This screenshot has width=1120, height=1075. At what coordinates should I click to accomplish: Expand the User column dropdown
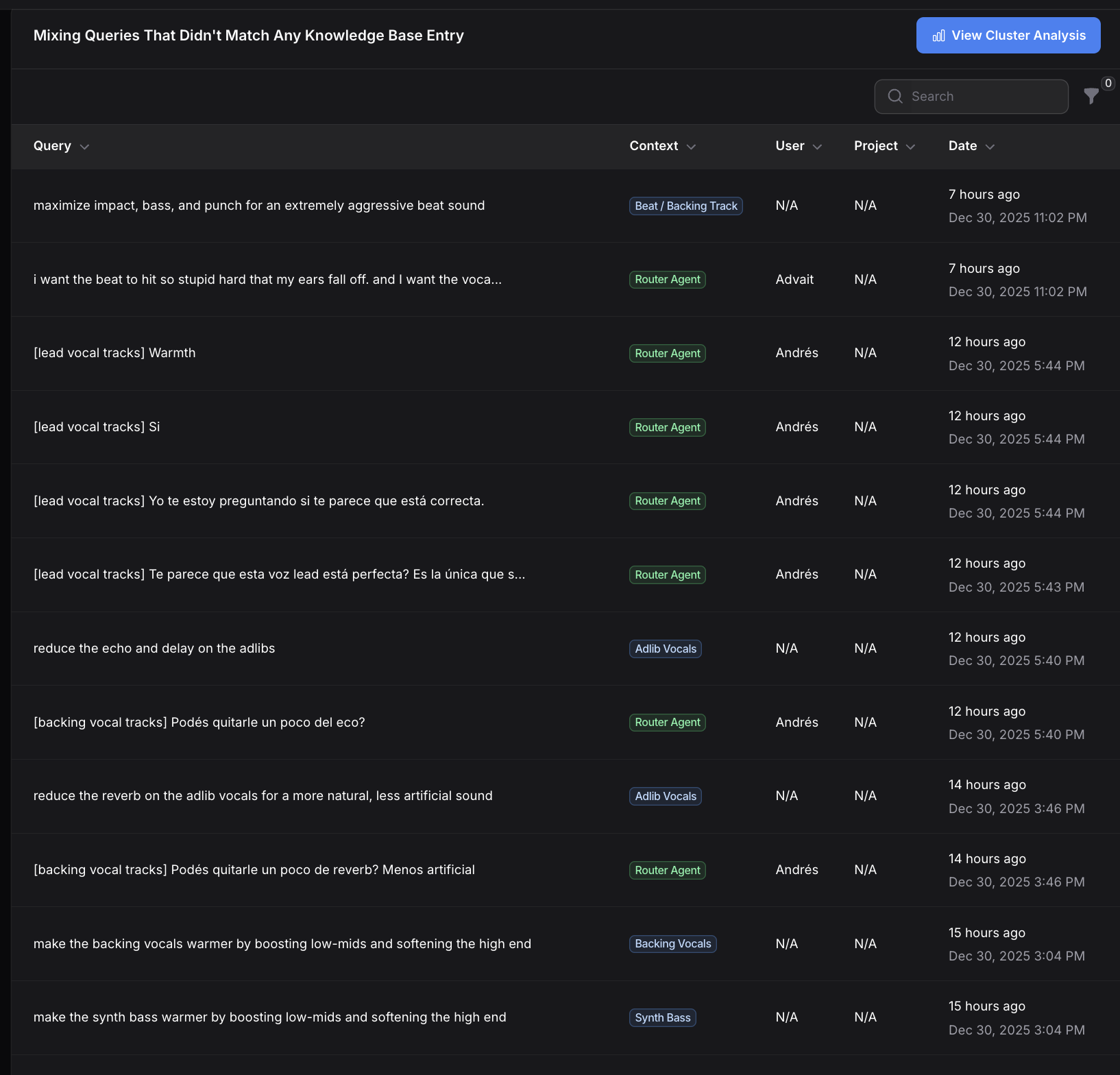[x=817, y=146]
